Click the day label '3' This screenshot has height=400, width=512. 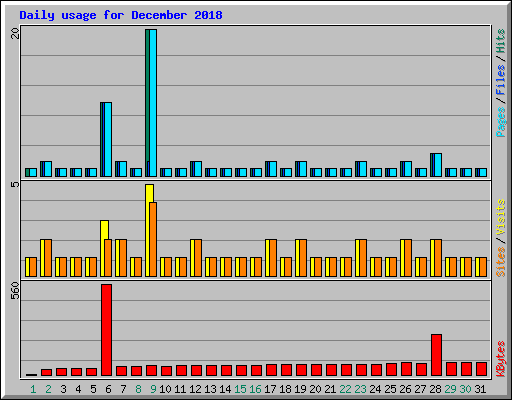63,389
